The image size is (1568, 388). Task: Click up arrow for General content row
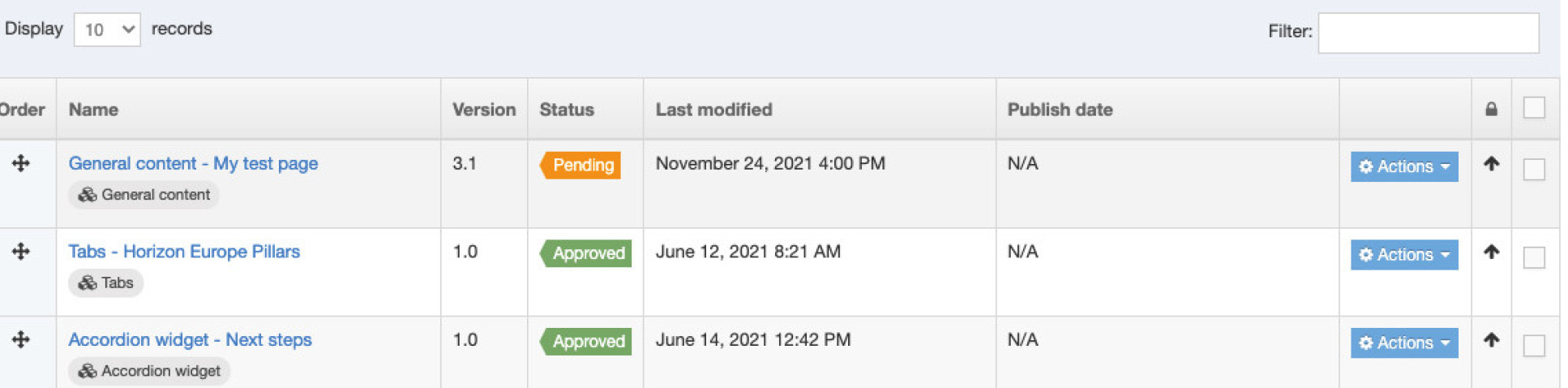[x=1490, y=163]
